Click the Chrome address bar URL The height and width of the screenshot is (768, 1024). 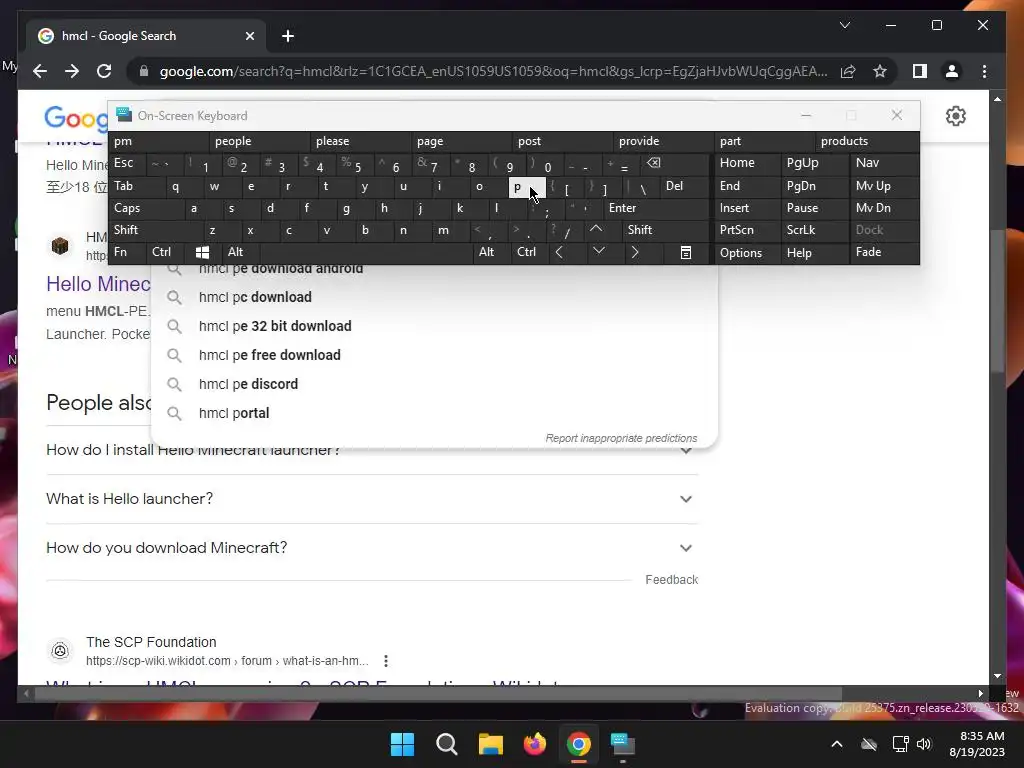[x=493, y=71]
